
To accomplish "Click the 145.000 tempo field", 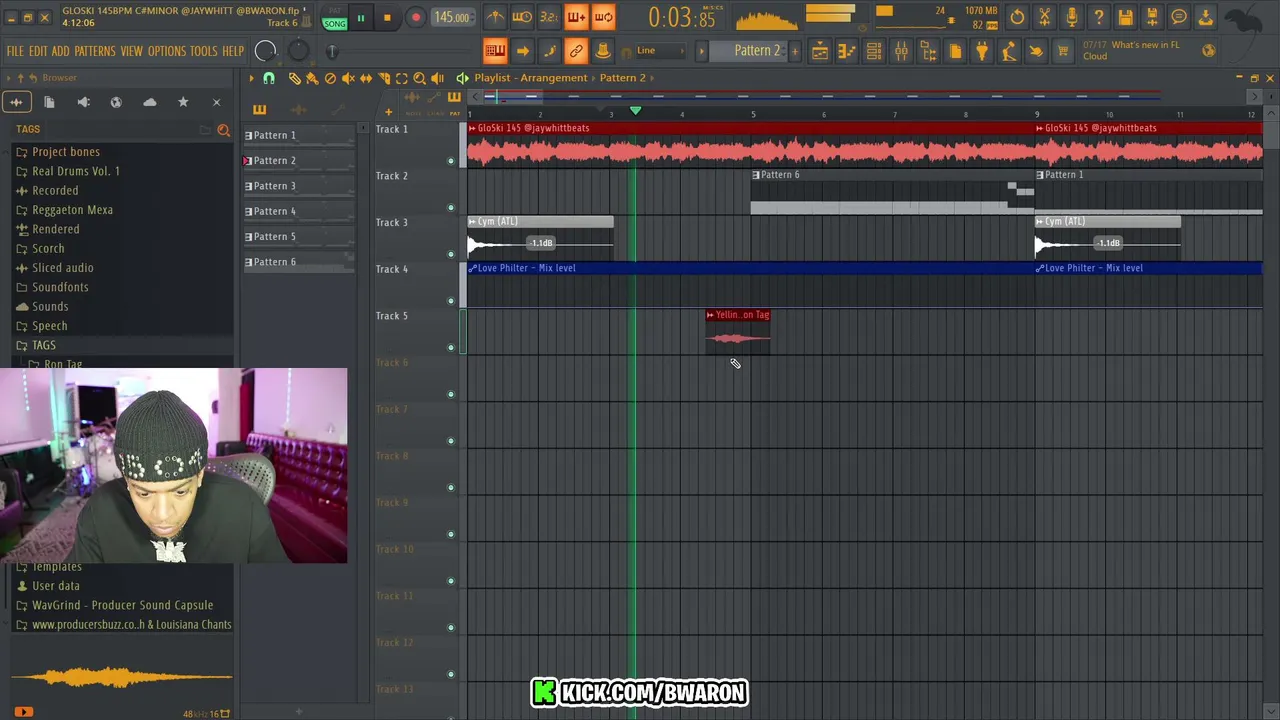I will pyautogui.click(x=452, y=18).
